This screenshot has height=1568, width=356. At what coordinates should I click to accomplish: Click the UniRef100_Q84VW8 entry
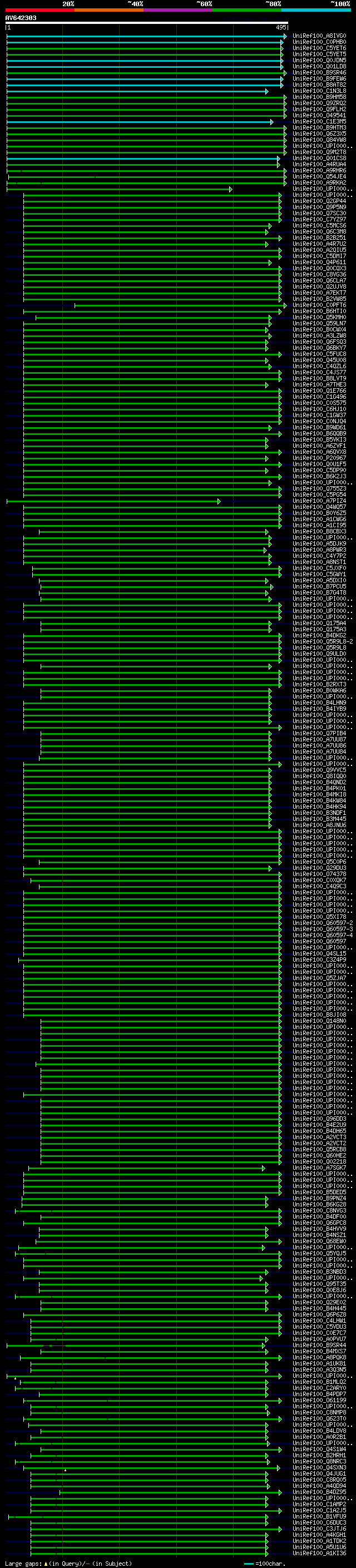point(319,140)
